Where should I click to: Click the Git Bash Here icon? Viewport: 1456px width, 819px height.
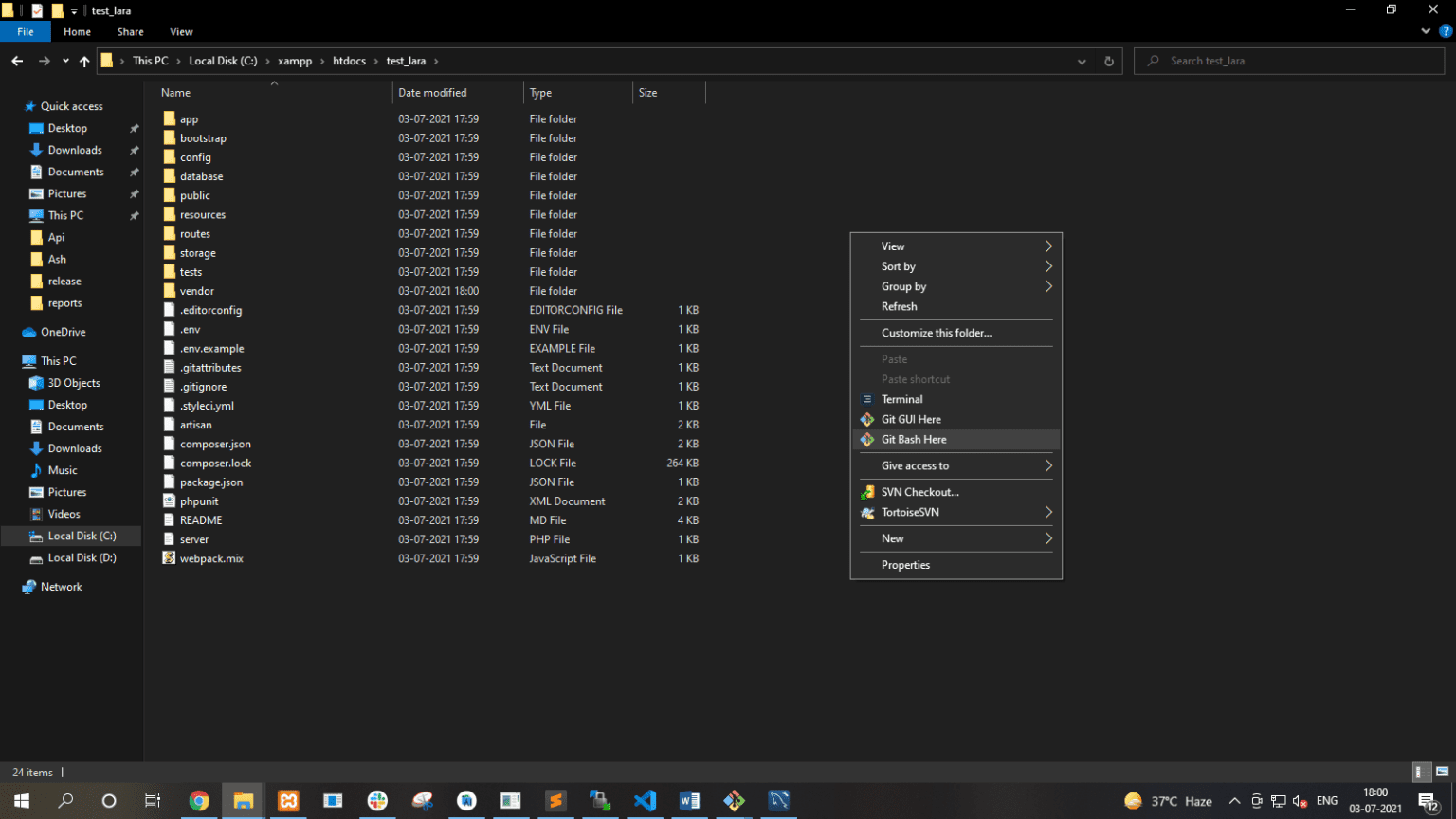867,440
